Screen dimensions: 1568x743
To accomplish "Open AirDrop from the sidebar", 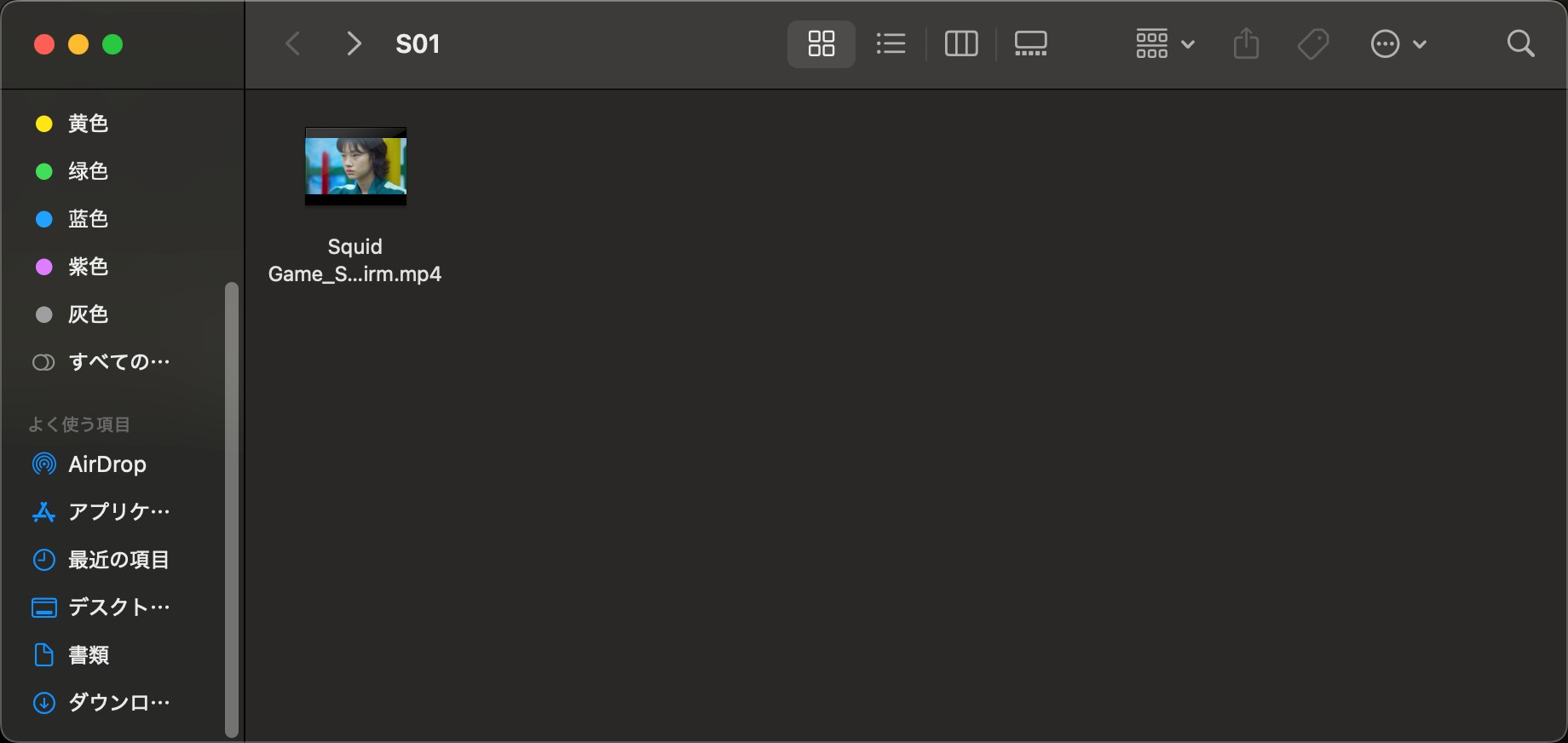I will point(107,464).
